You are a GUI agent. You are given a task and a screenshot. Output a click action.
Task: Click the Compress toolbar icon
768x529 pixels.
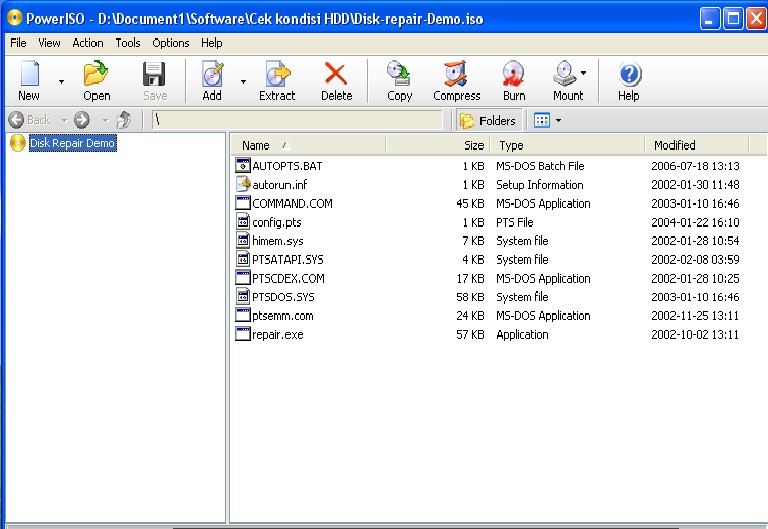pyautogui.click(x=456, y=74)
